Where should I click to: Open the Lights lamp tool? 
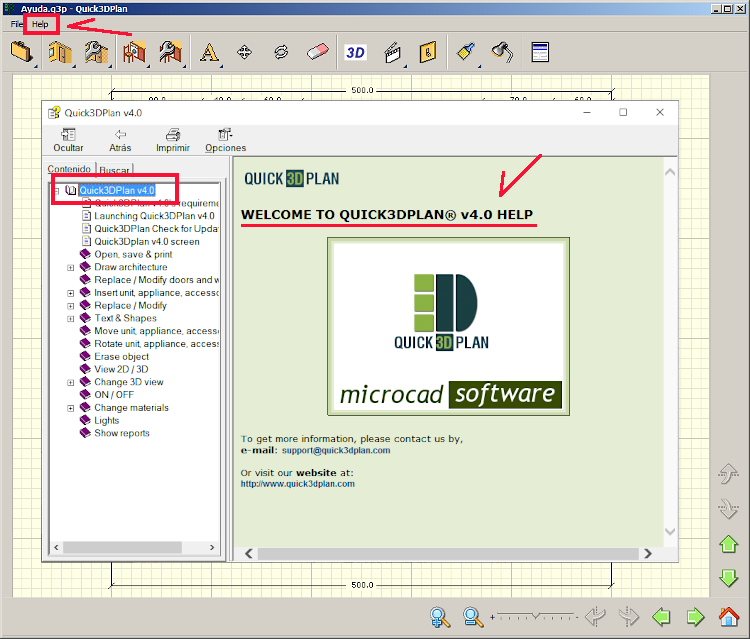click(x=502, y=52)
